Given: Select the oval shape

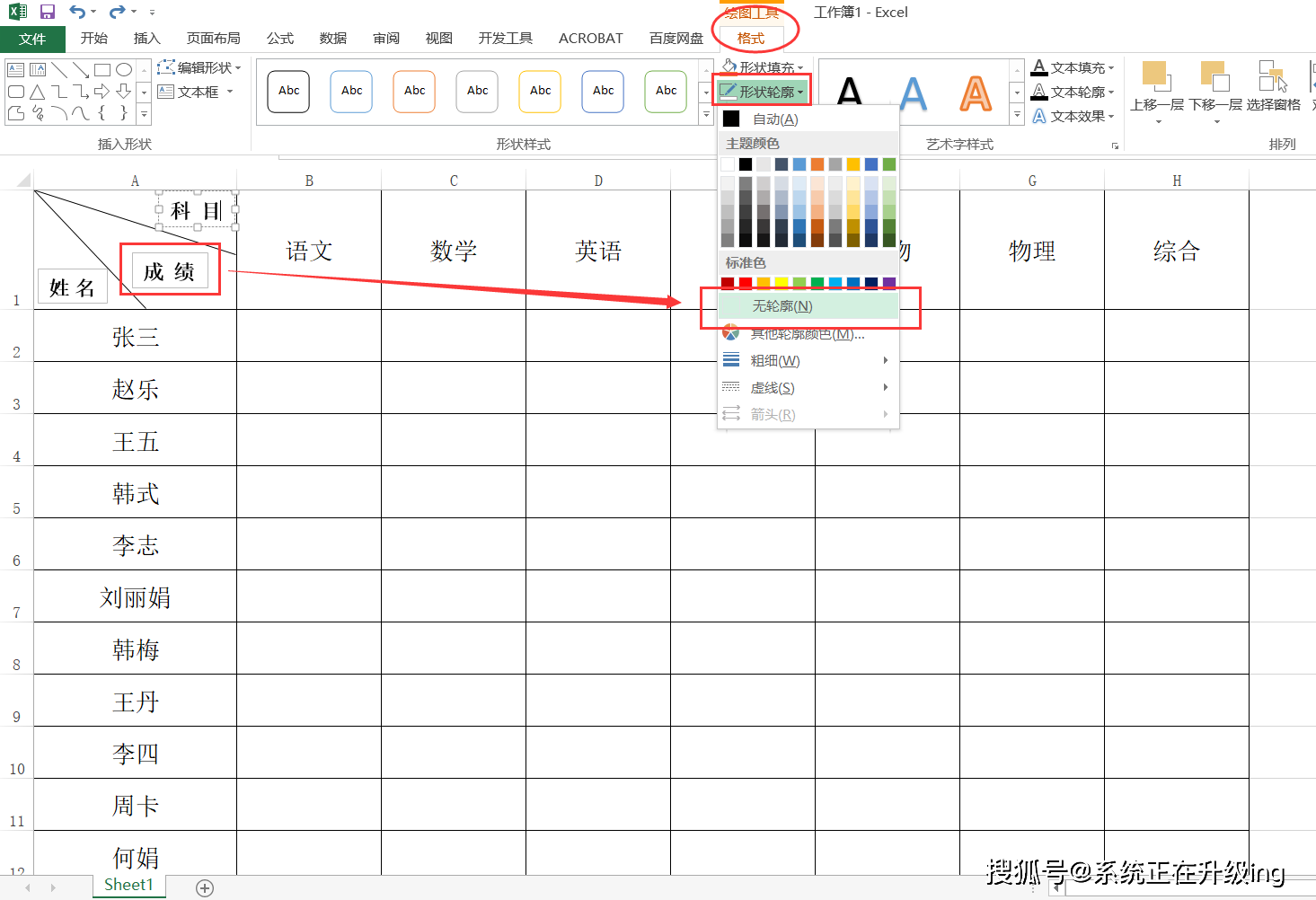Looking at the screenshot, I should coord(124,70).
